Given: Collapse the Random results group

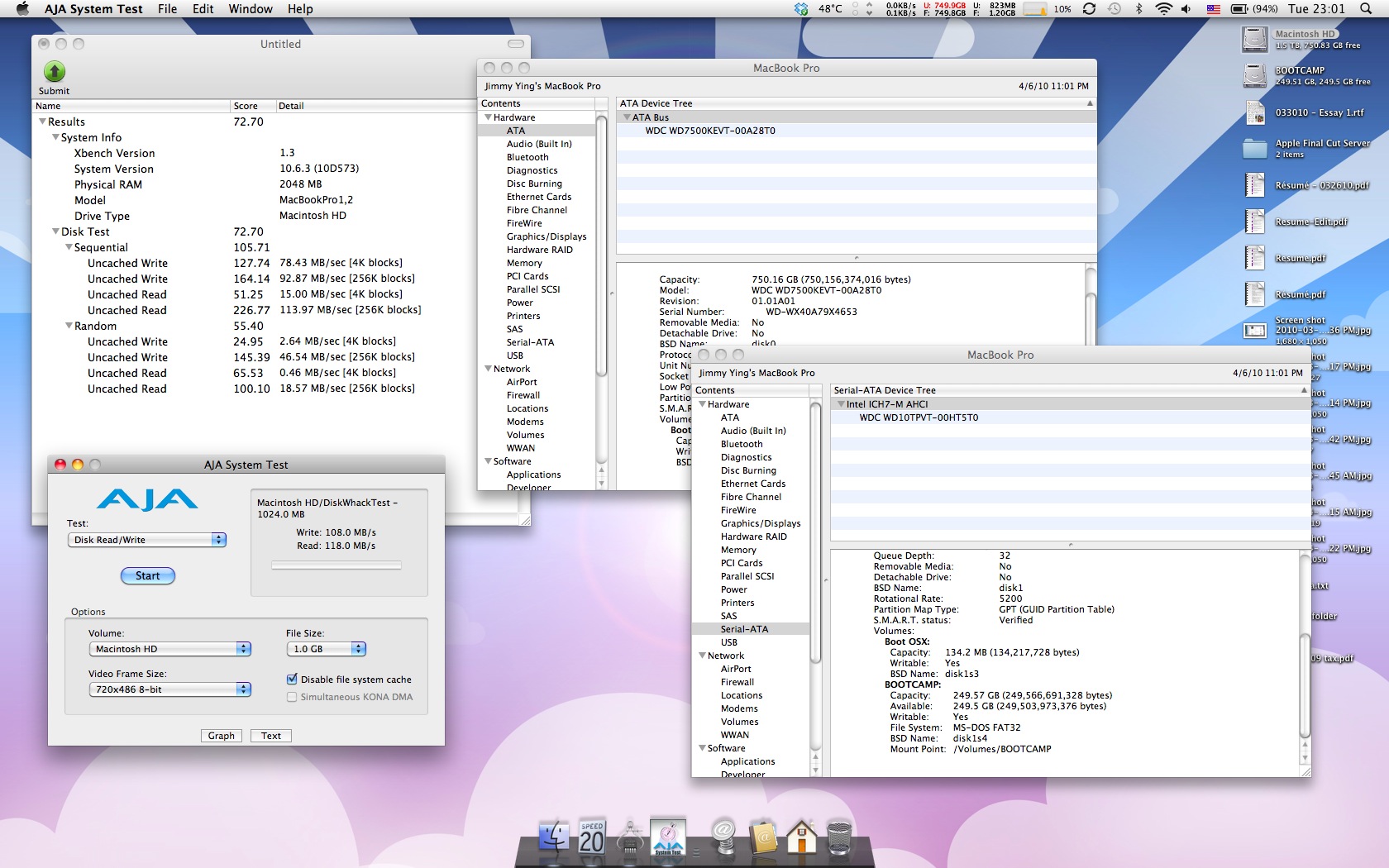Looking at the screenshot, I should (x=69, y=326).
